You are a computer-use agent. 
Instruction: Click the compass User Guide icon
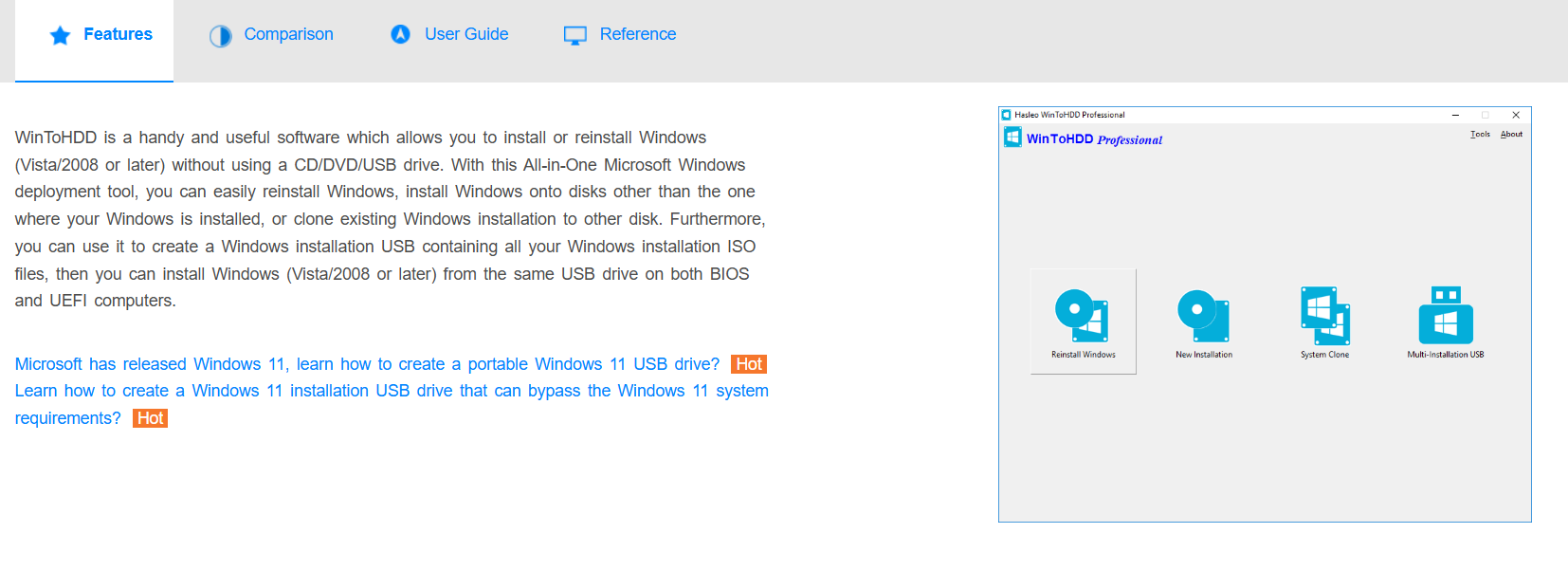pos(401,34)
